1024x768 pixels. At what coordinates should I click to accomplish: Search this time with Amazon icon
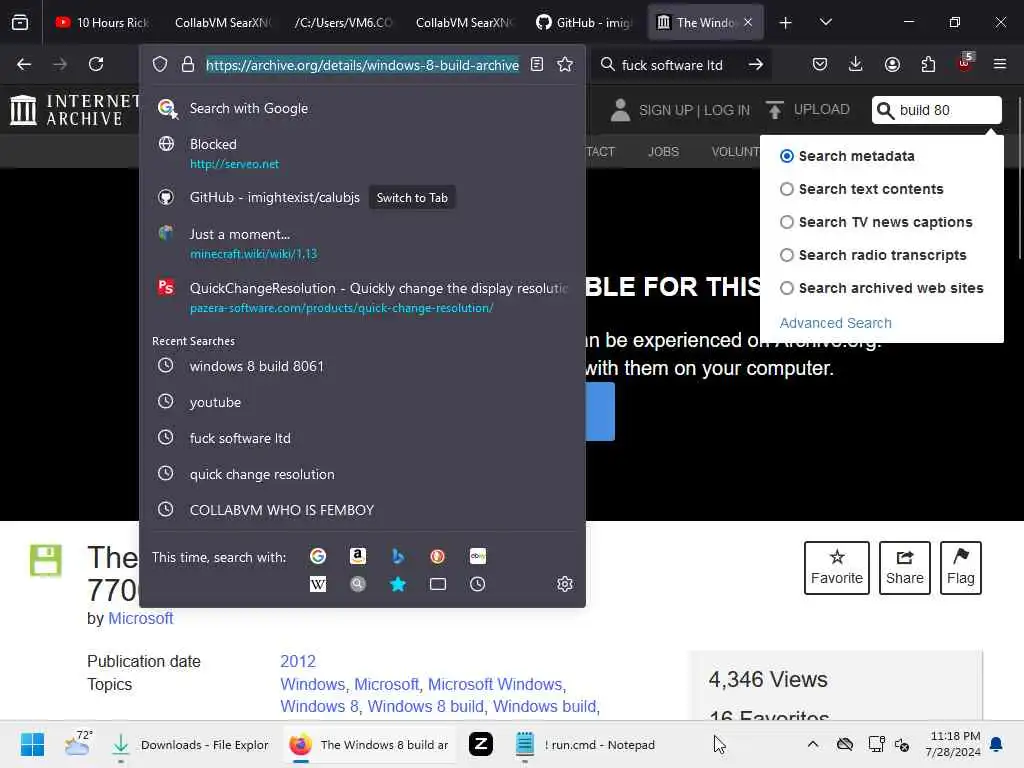(358, 556)
